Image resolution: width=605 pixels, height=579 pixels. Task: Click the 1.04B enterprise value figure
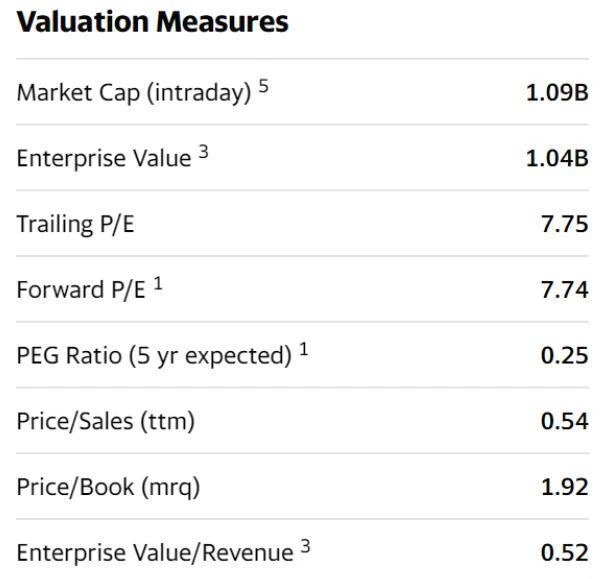point(557,158)
